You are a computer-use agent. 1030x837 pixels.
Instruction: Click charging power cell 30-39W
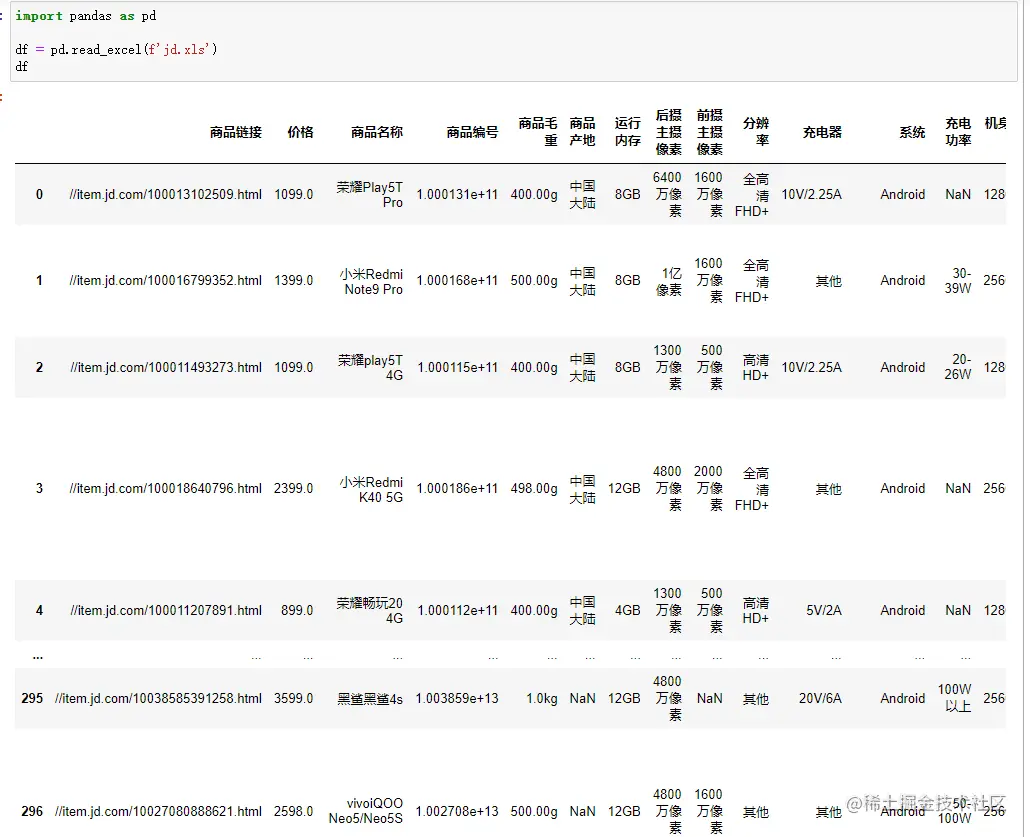click(958, 281)
